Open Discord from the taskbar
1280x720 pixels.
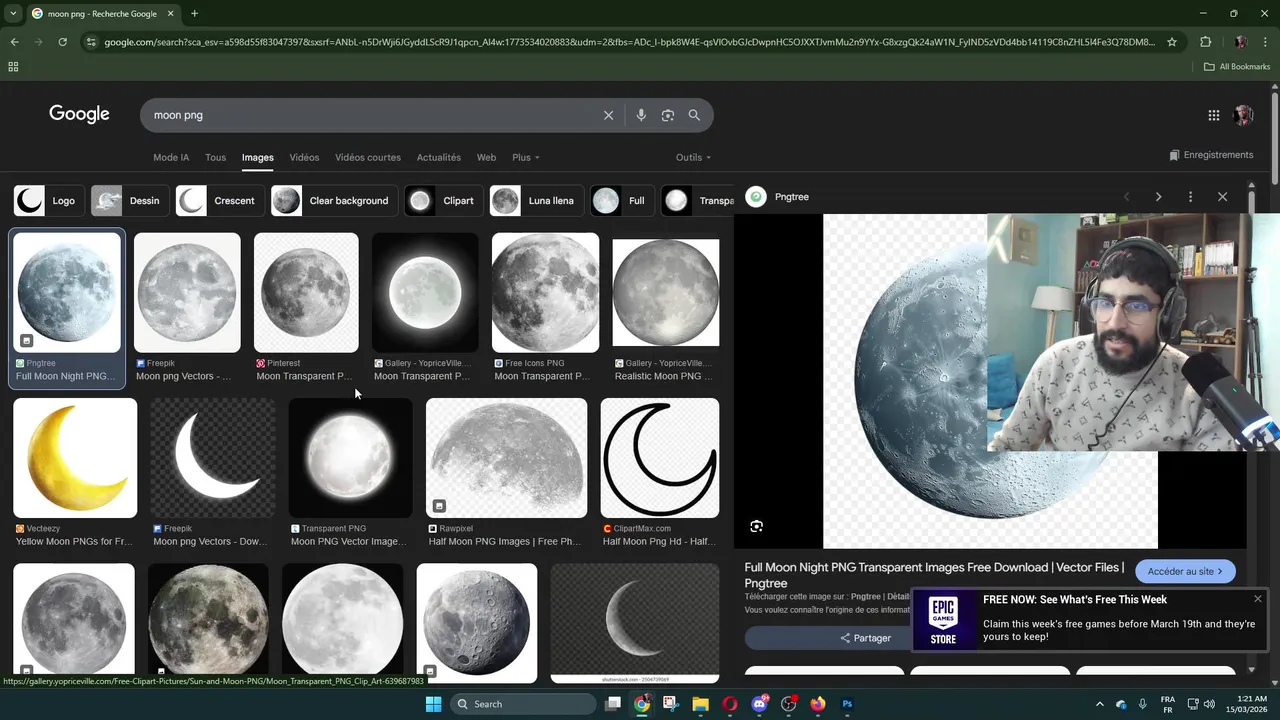point(759,704)
